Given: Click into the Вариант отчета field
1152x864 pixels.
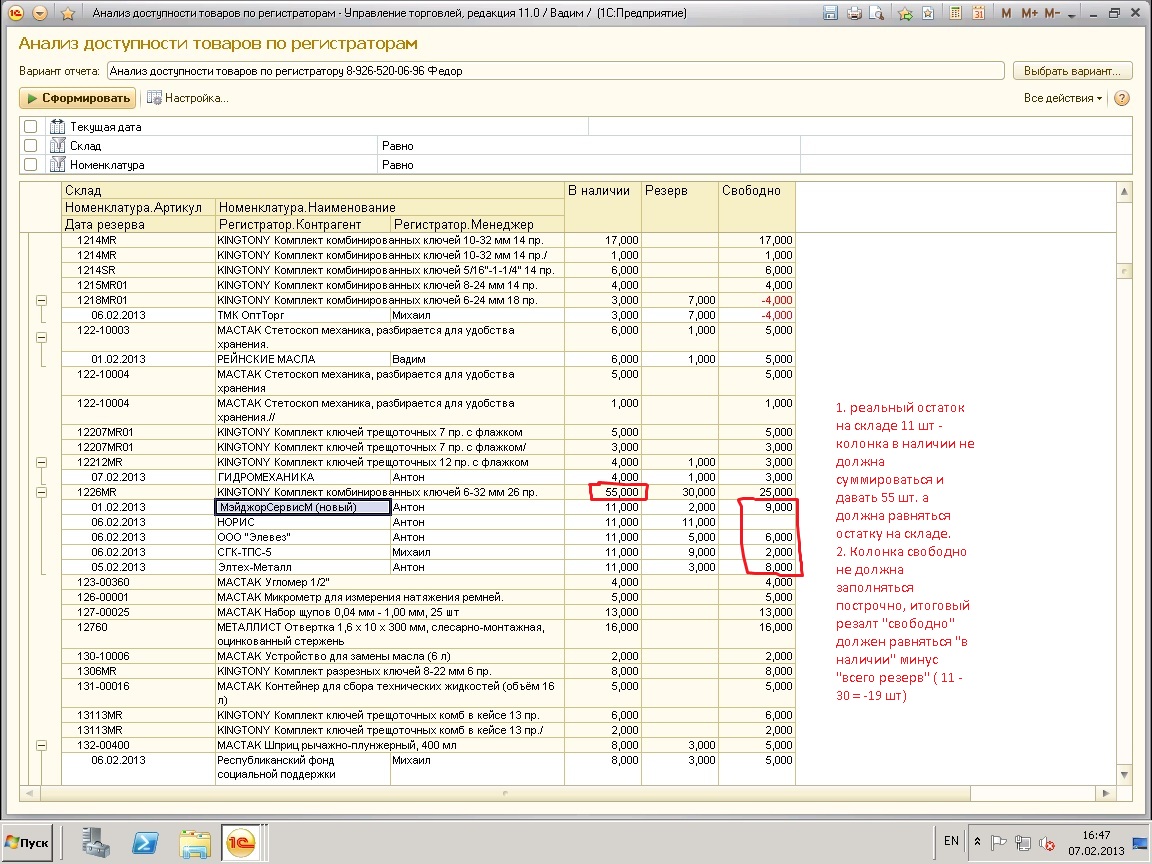Looking at the screenshot, I should pyautogui.click(x=555, y=71).
